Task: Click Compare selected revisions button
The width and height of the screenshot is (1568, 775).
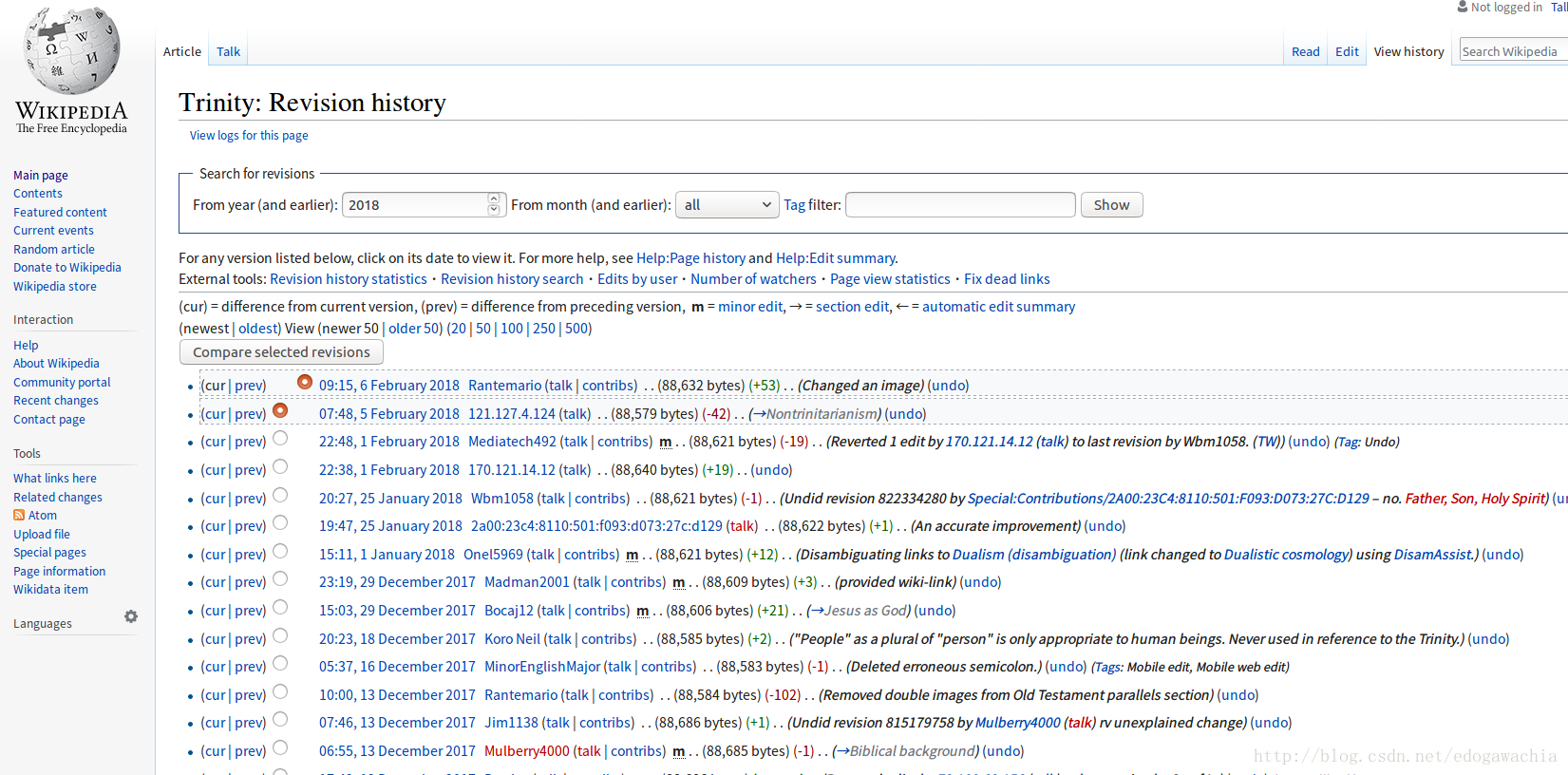Action: coord(281,351)
